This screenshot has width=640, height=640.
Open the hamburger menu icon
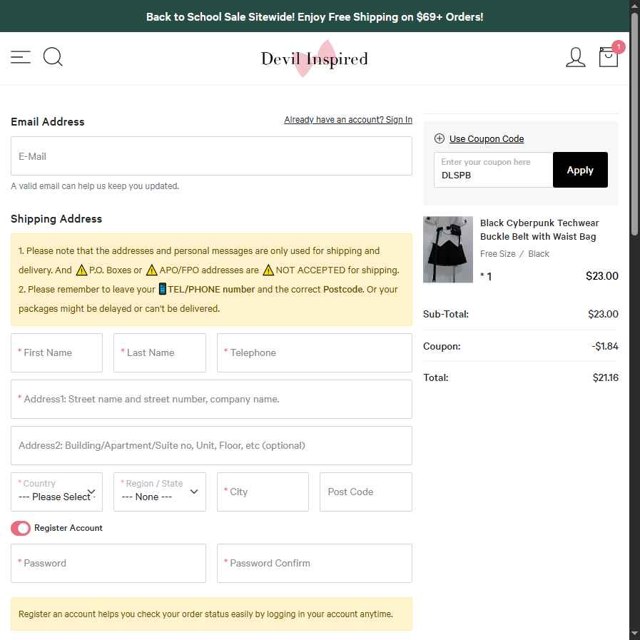(20, 57)
